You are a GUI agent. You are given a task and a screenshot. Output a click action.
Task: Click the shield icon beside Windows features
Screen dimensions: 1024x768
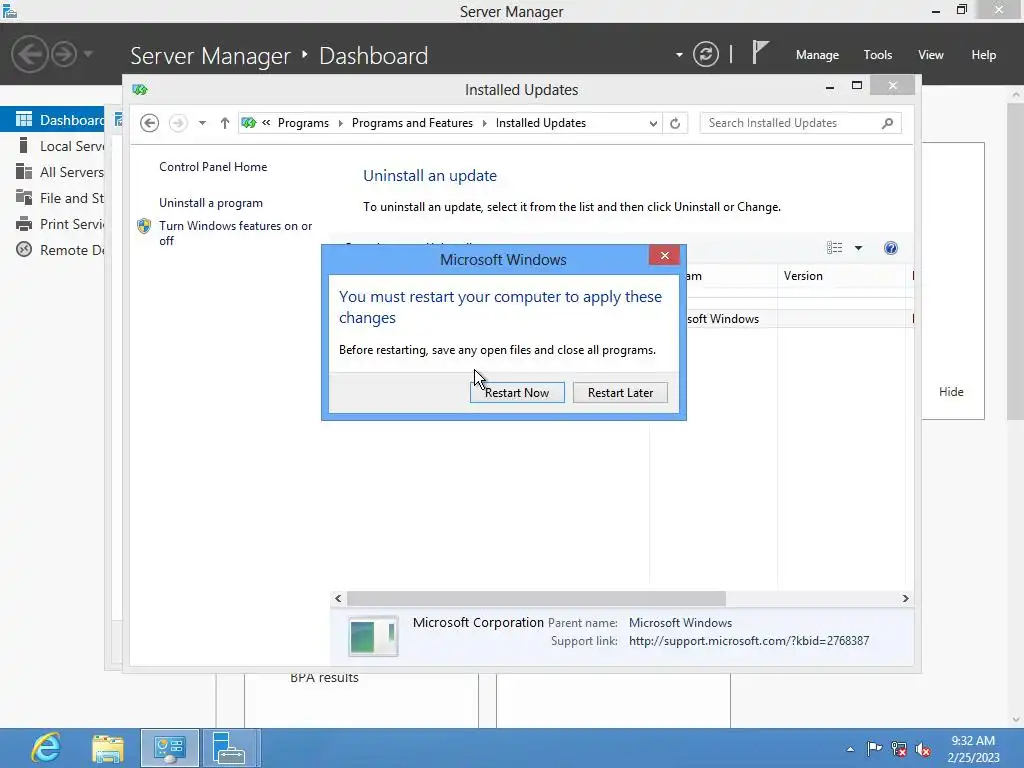click(144, 226)
